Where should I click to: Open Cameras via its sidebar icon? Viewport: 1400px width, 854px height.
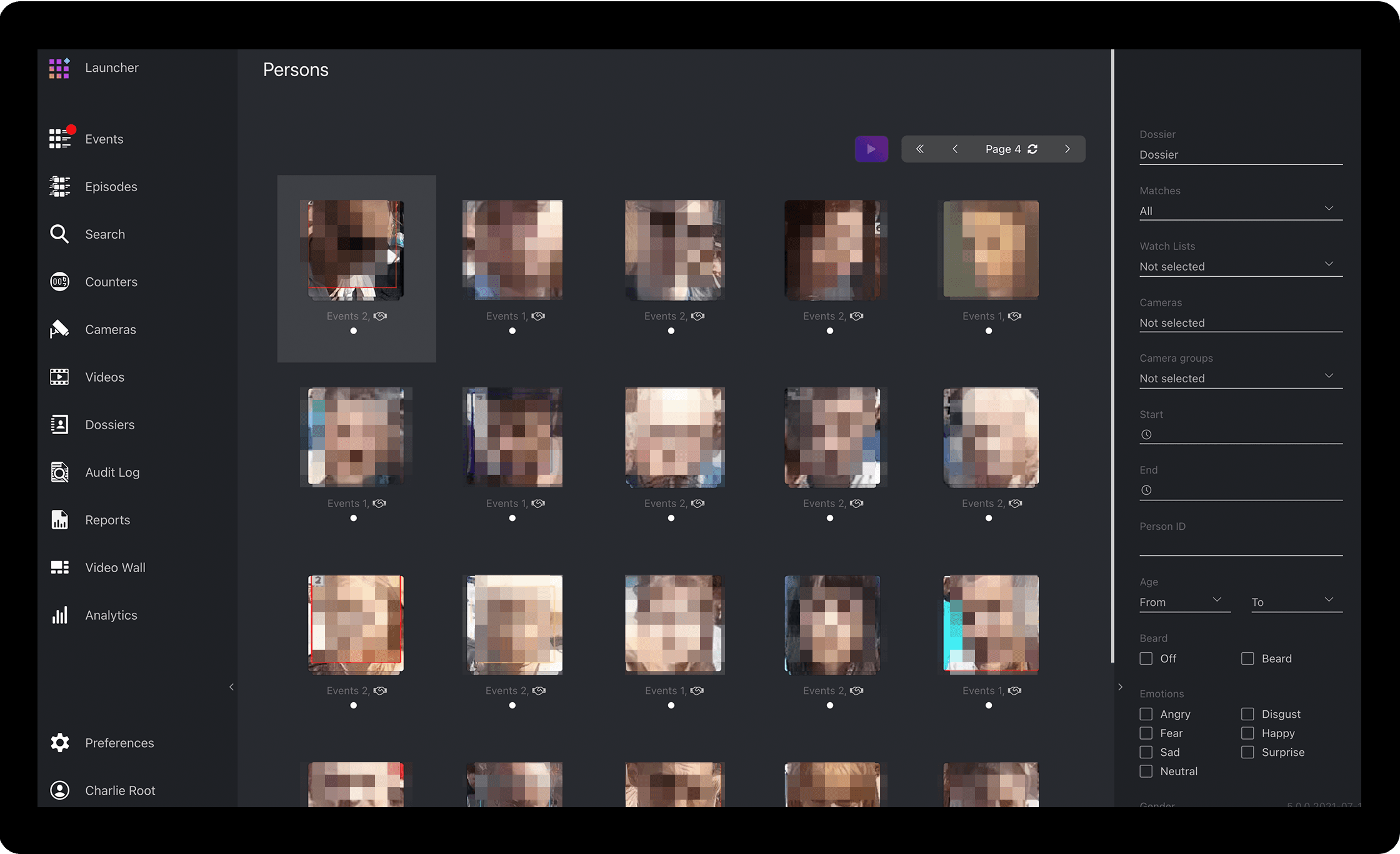[x=59, y=329]
